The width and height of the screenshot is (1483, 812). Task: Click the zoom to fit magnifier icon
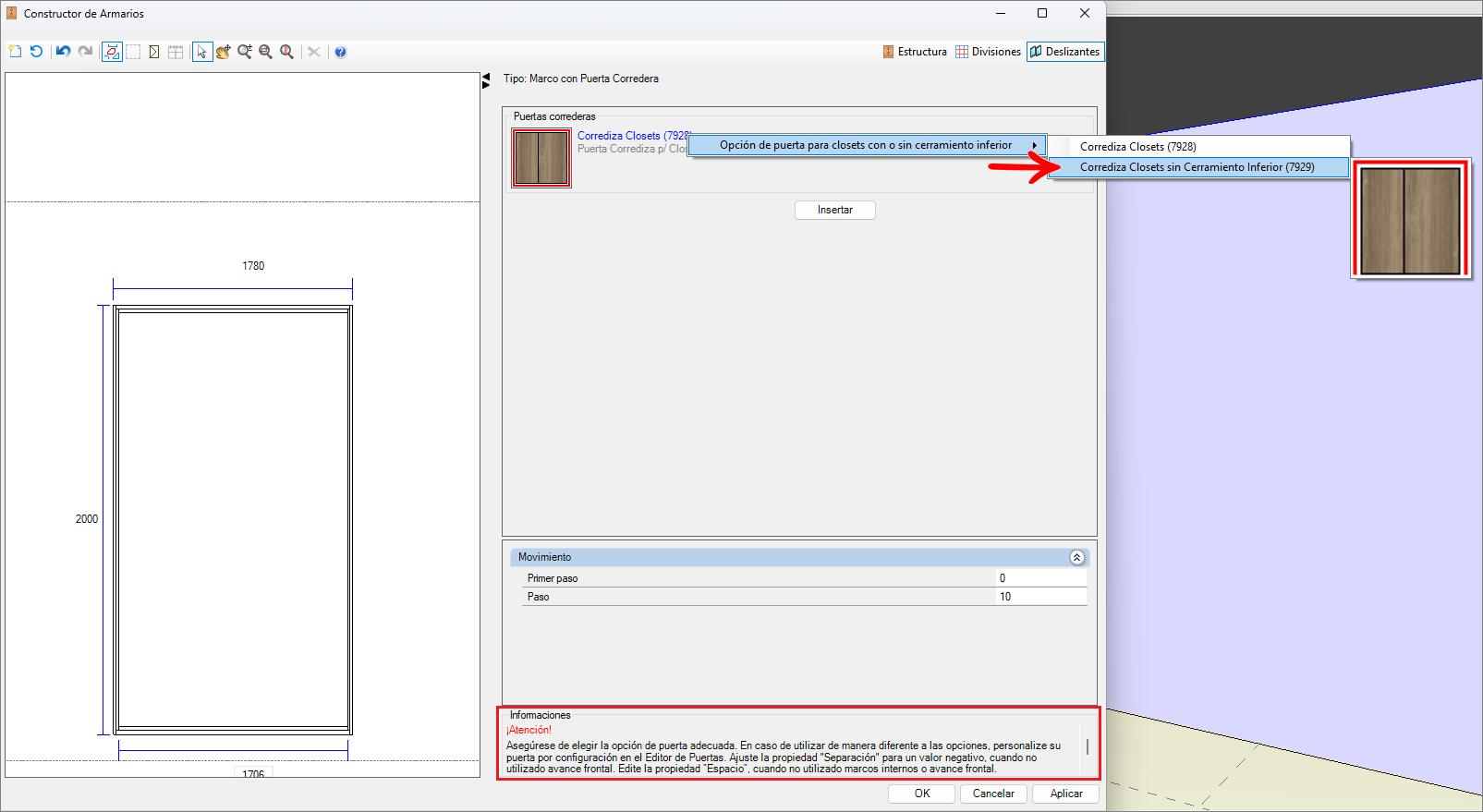pyautogui.click(x=265, y=52)
